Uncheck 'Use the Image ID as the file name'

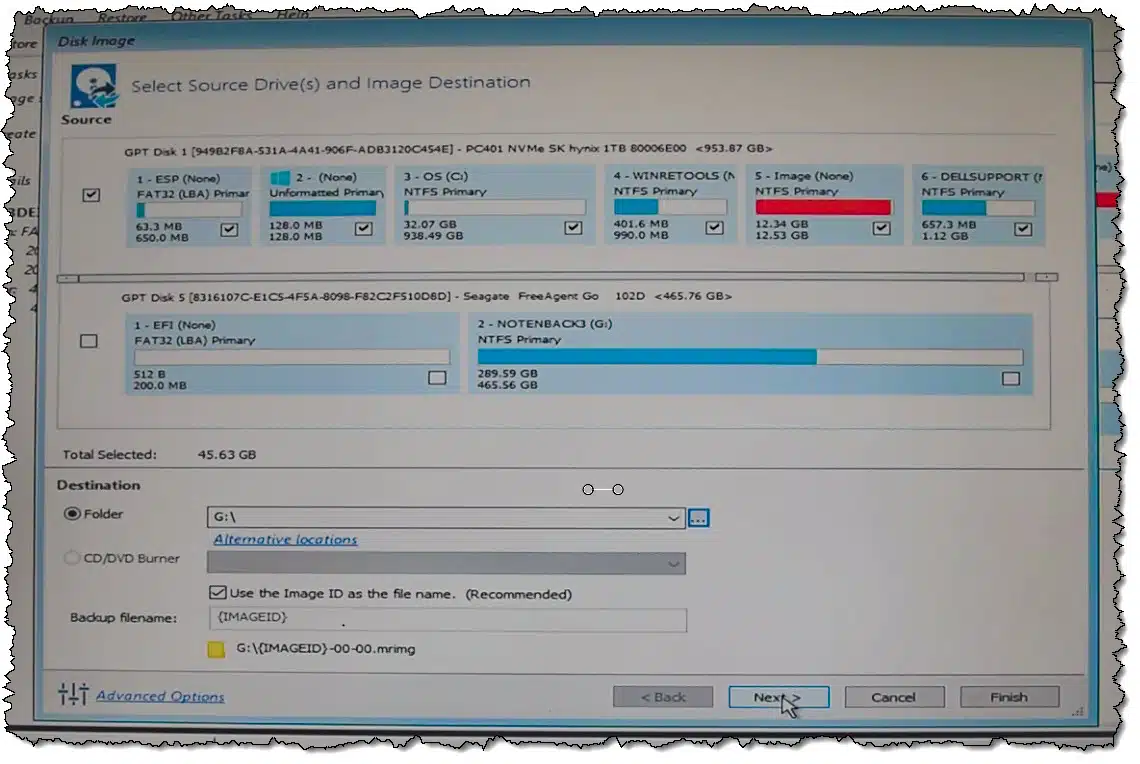pyautogui.click(x=217, y=592)
